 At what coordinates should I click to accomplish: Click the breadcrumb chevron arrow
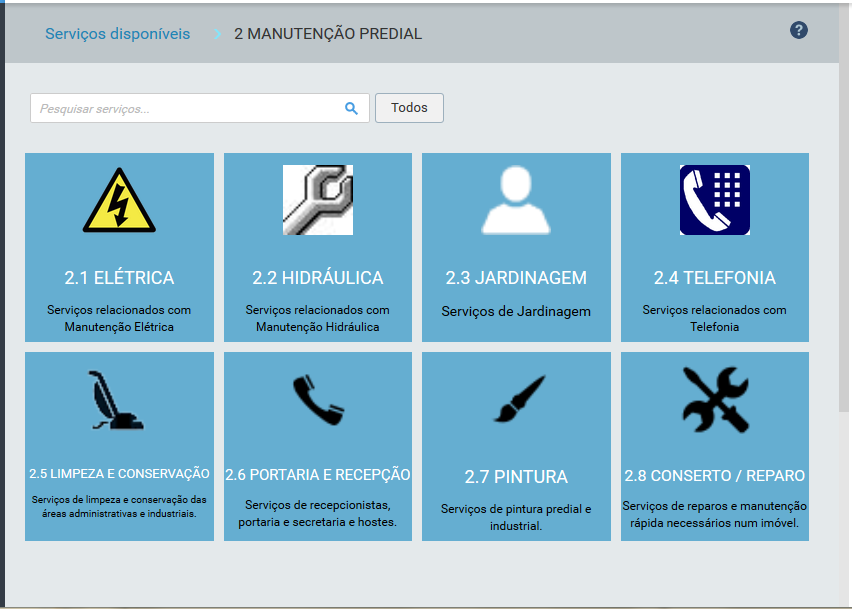pos(216,33)
